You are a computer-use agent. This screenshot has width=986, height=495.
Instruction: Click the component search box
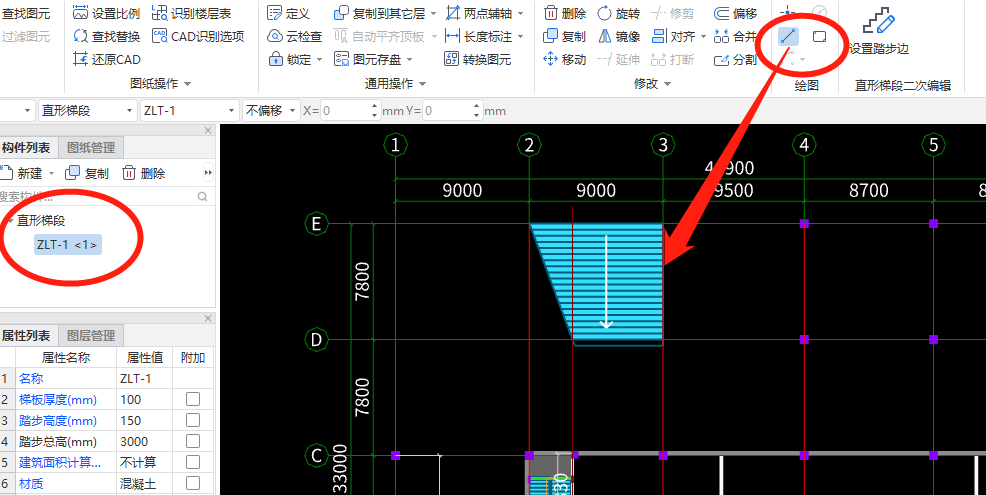pos(106,197)
